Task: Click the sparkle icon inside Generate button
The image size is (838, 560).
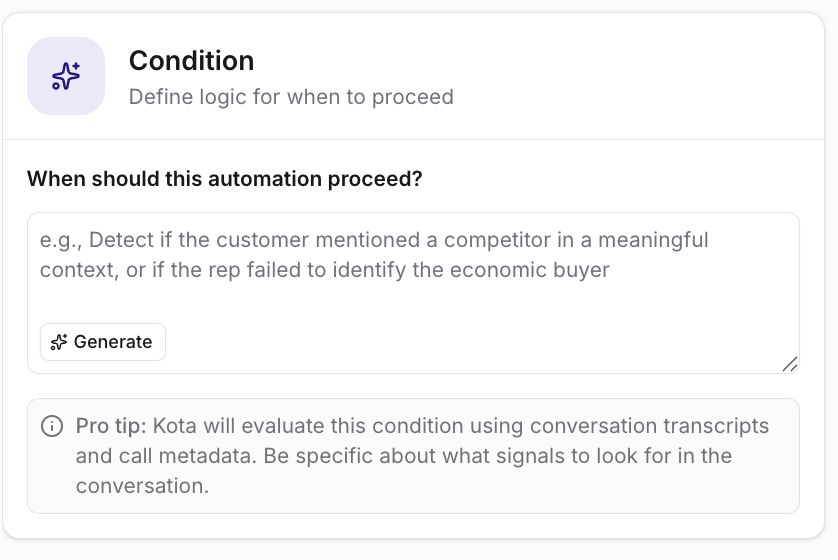Action: pyautogui.click(x=59, y=342)
